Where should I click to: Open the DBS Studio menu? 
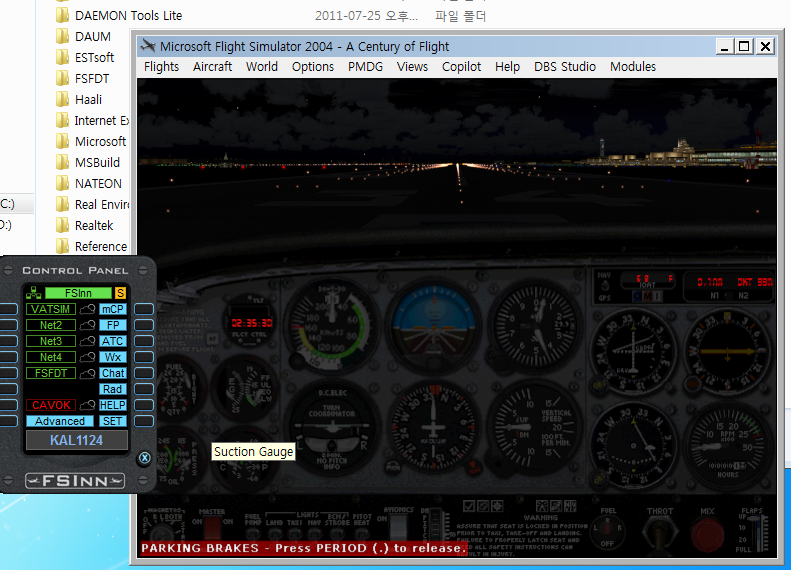click(x=565, y=67)
